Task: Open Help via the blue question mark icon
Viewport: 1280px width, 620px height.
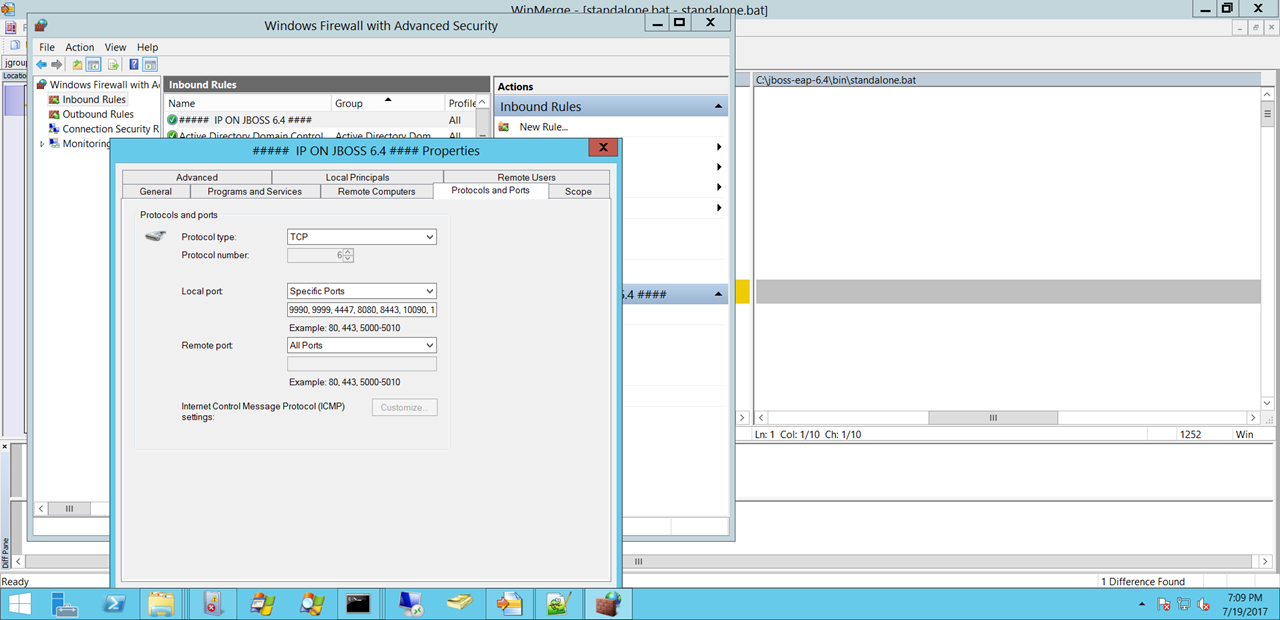Action: [134, 65]
